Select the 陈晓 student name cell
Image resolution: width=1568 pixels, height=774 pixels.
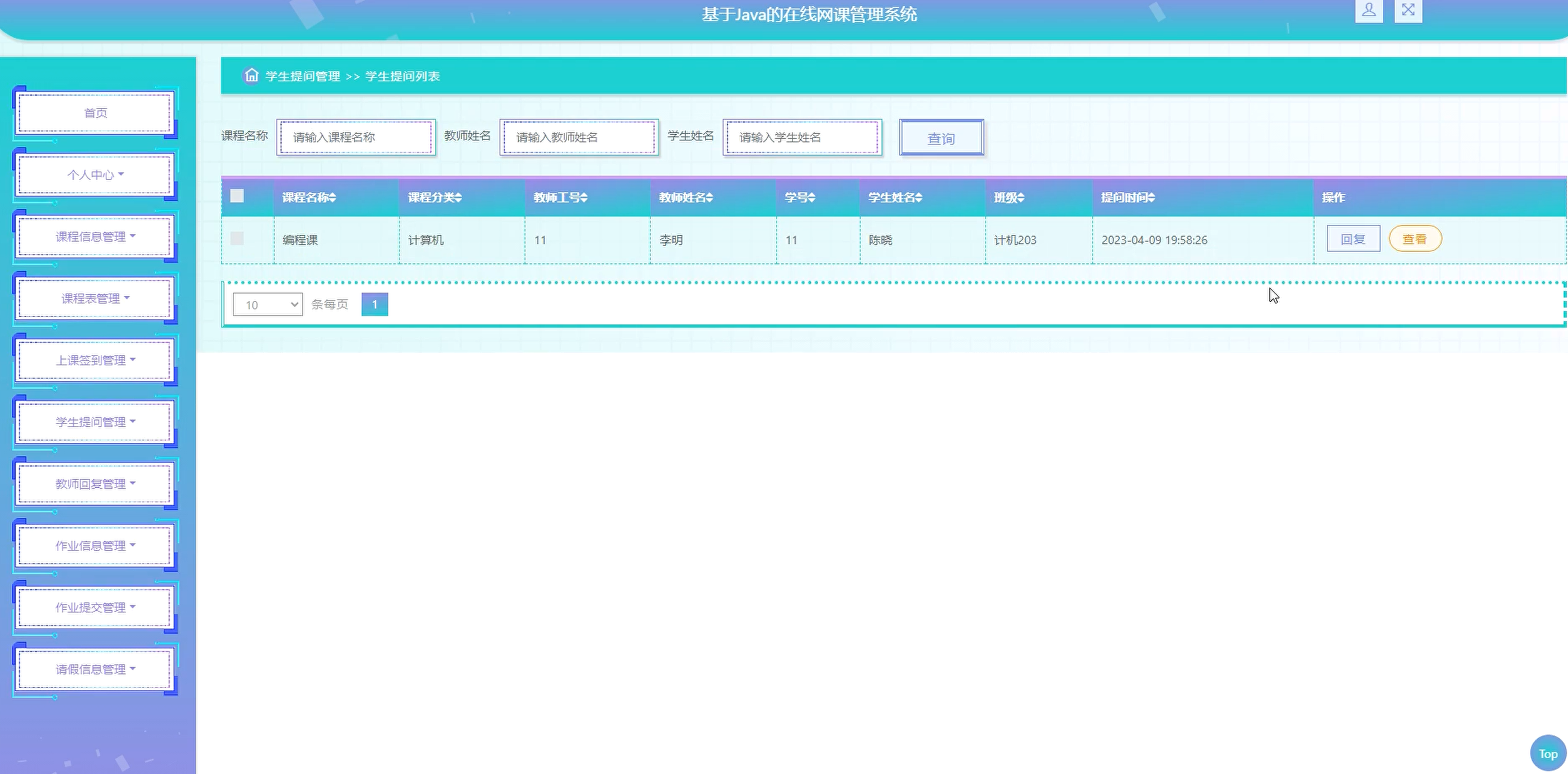coord(923,240)
